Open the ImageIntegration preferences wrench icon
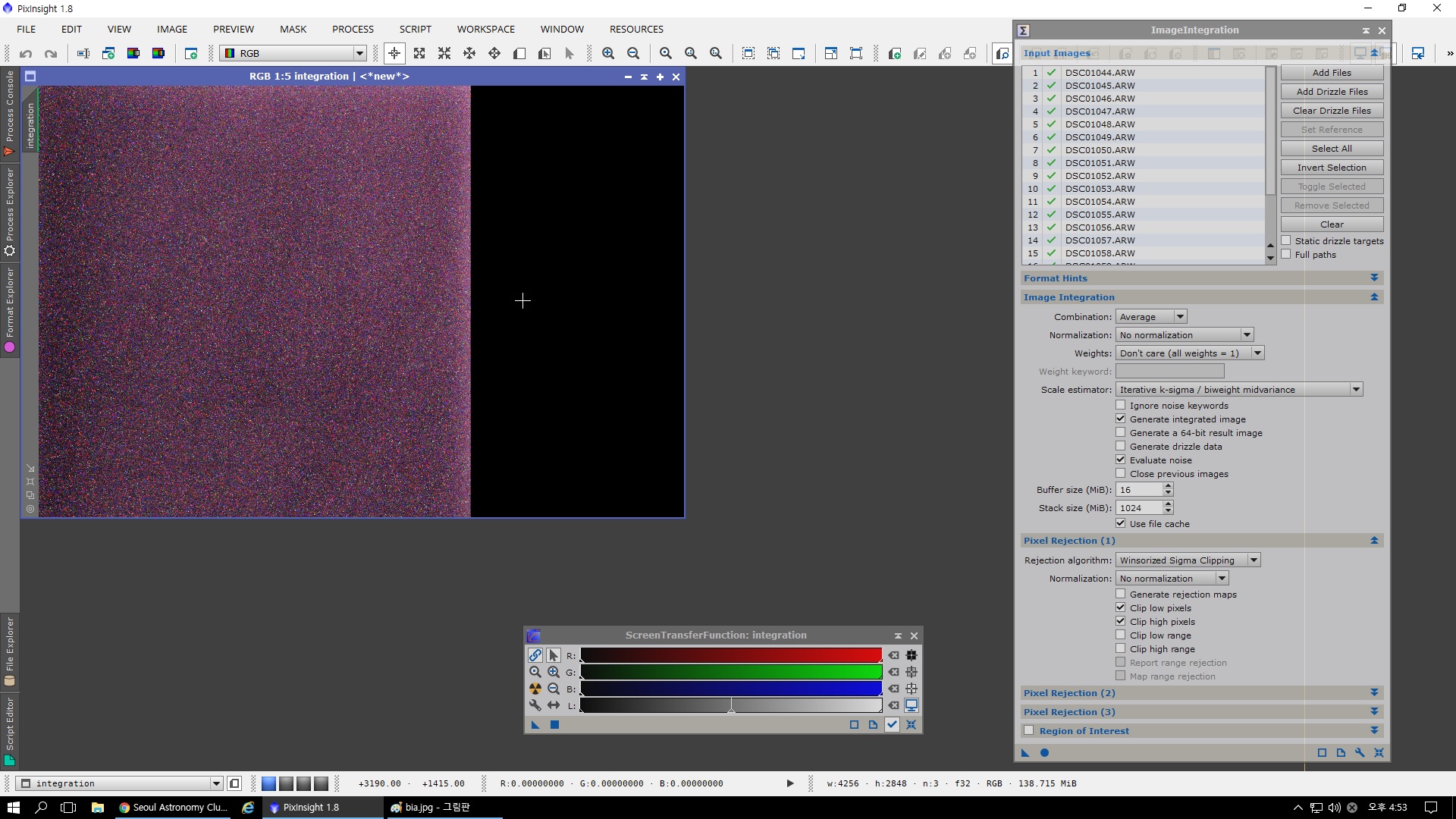 click(1360, 753)
